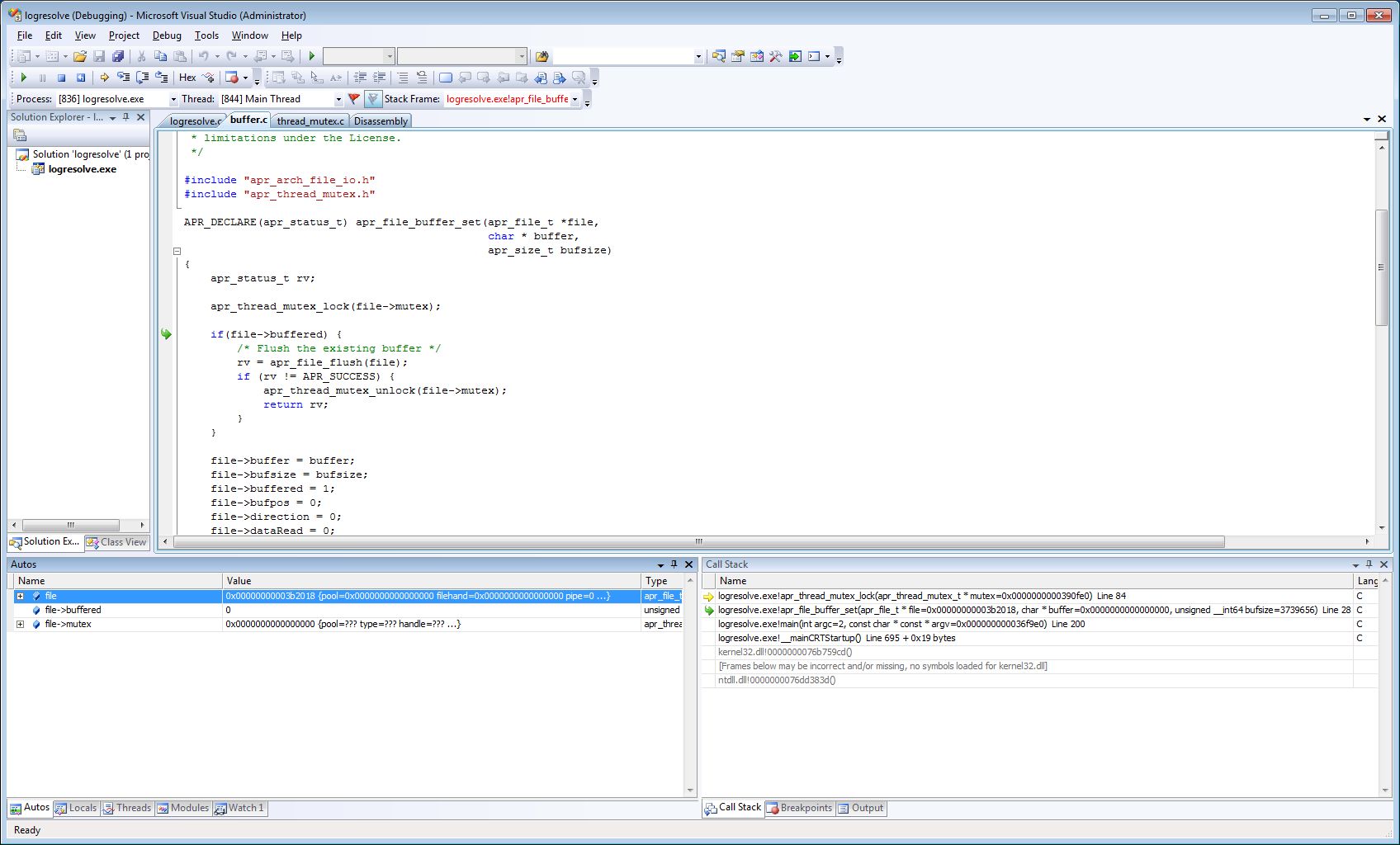The width and height of the screenshot is (1400, 845).
Task: Click the Step Into icon
Action: coord(123,78)
